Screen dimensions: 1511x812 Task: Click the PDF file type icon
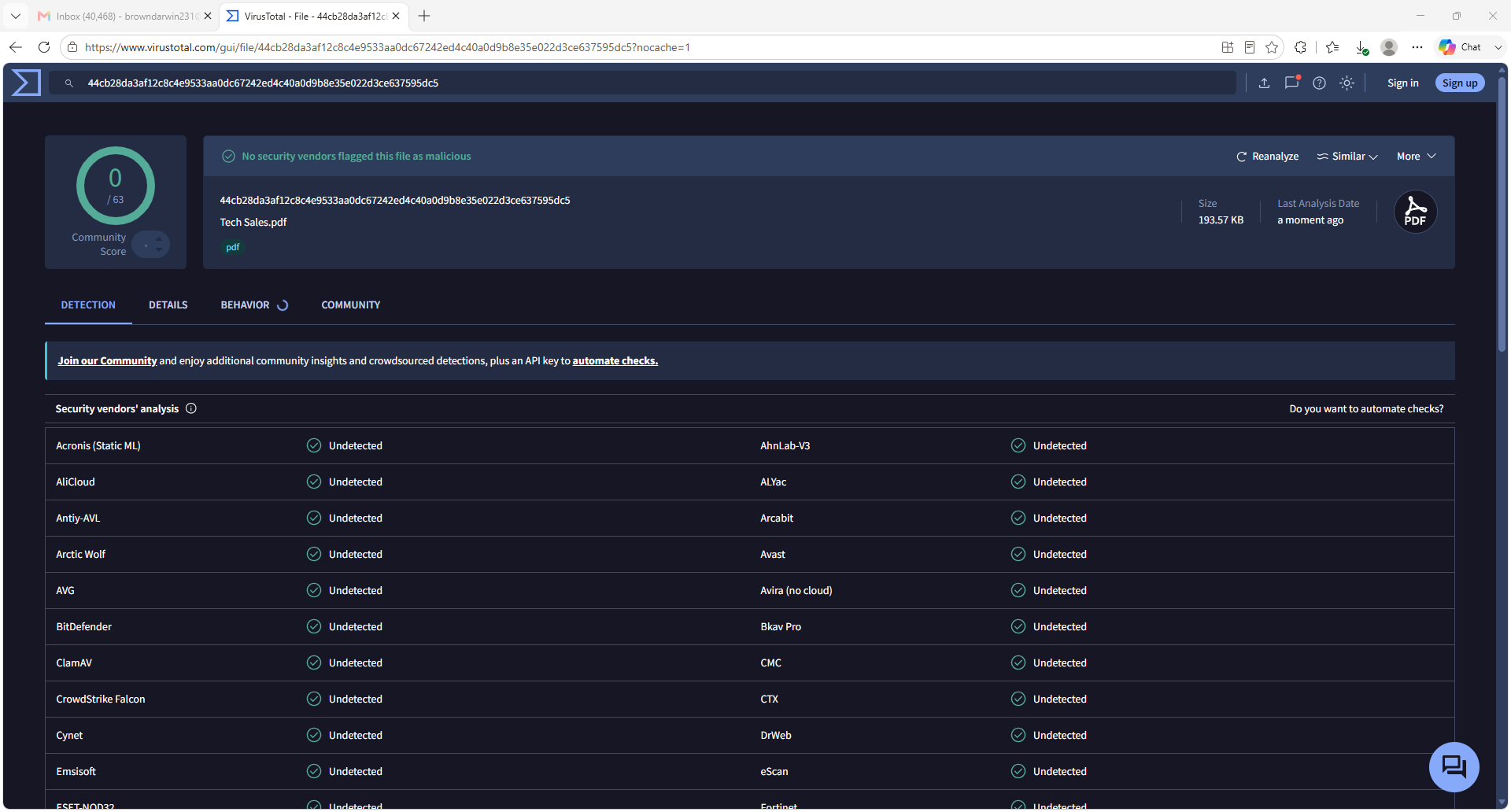click(1415, 212)
